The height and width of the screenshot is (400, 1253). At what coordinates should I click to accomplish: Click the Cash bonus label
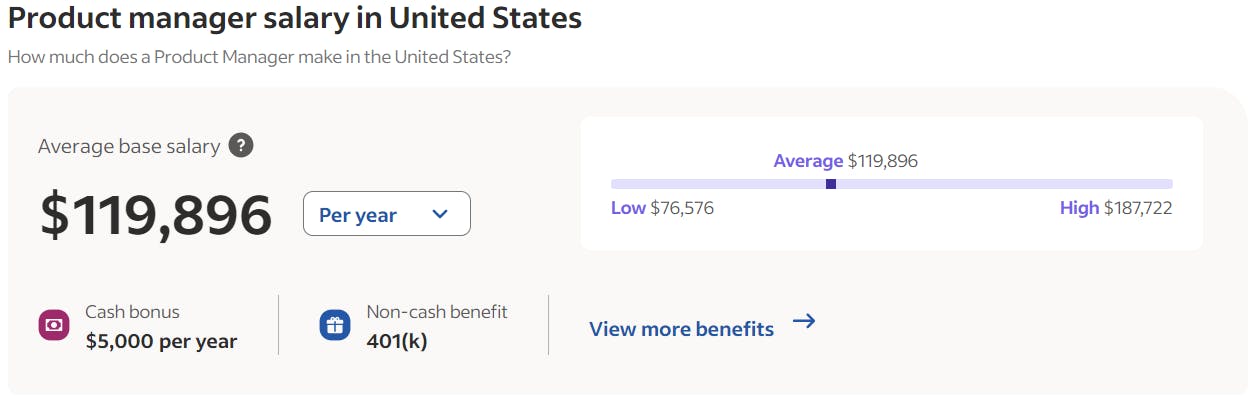pos(132,312)
